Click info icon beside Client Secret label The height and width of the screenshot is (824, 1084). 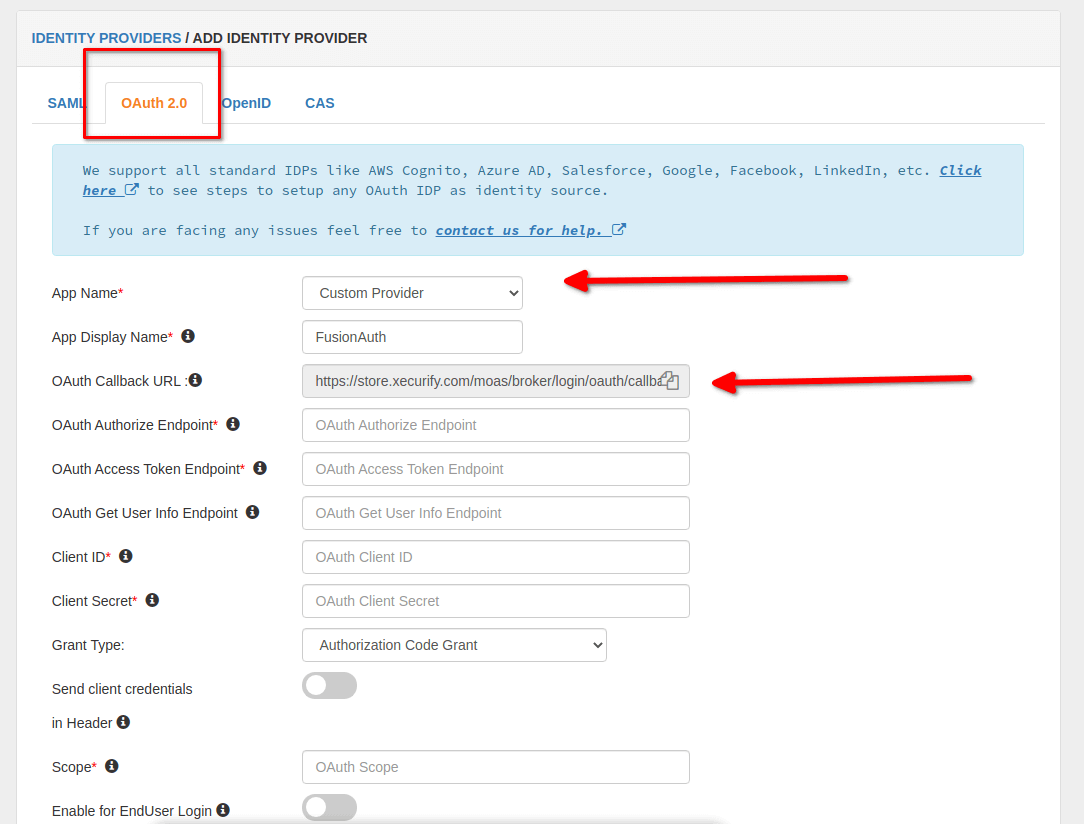click(x=152, y=600)
